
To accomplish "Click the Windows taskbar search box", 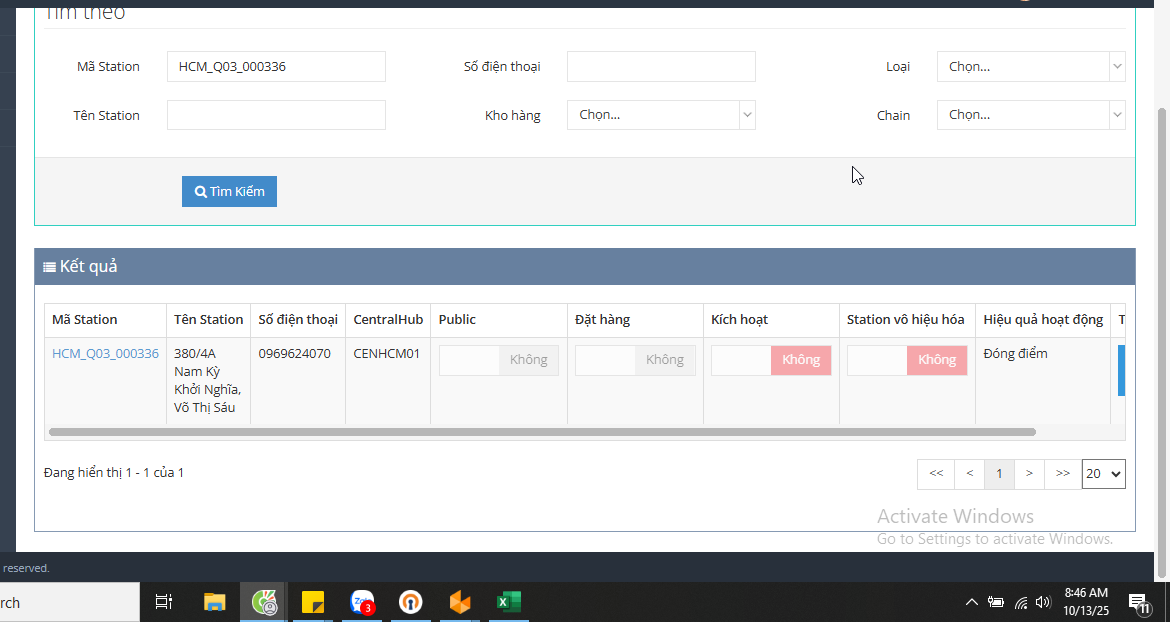I will tap(69, 602).
